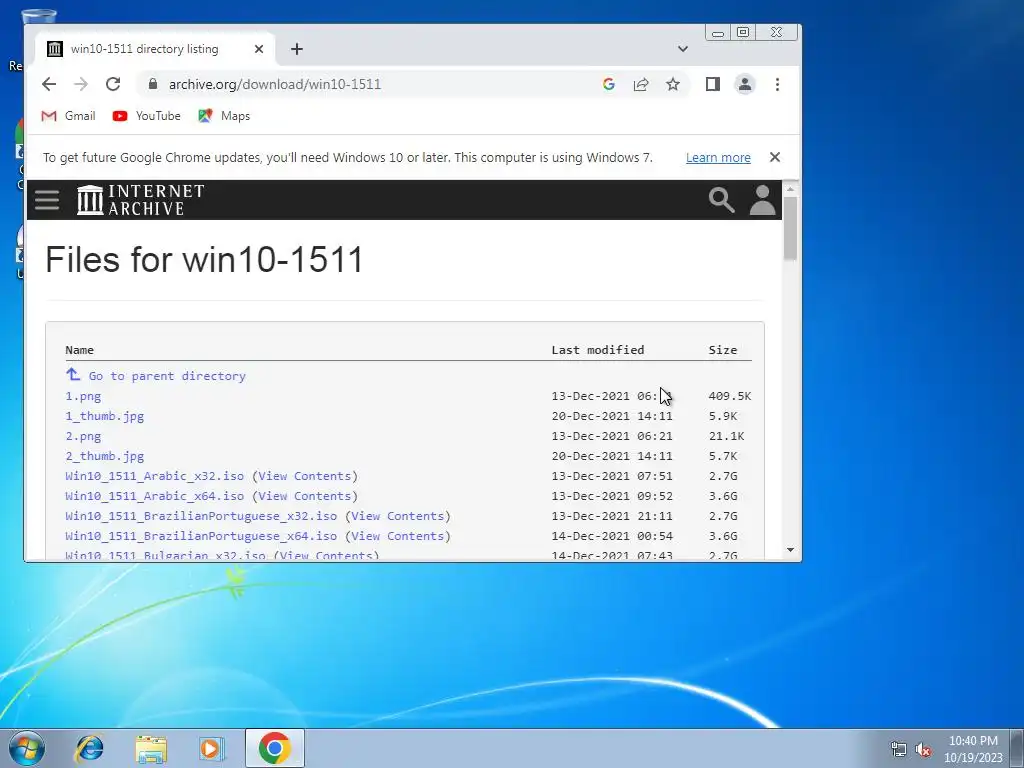The width and height of the screenshot is (1024, 768).
Task: Open 2_thumb.jpg file link
Action: 104,456
